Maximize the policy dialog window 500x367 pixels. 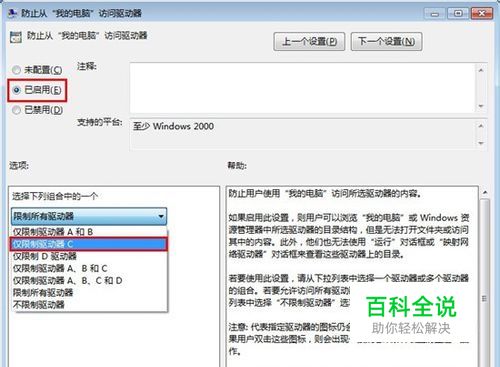click(x=458, y=14)
